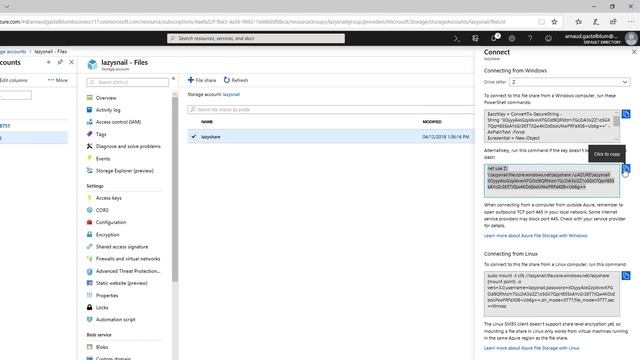The width and height of the screenshot is (640, 360).
Task: Open the feedback smiley icon
Action: click(x=548, y=38)
